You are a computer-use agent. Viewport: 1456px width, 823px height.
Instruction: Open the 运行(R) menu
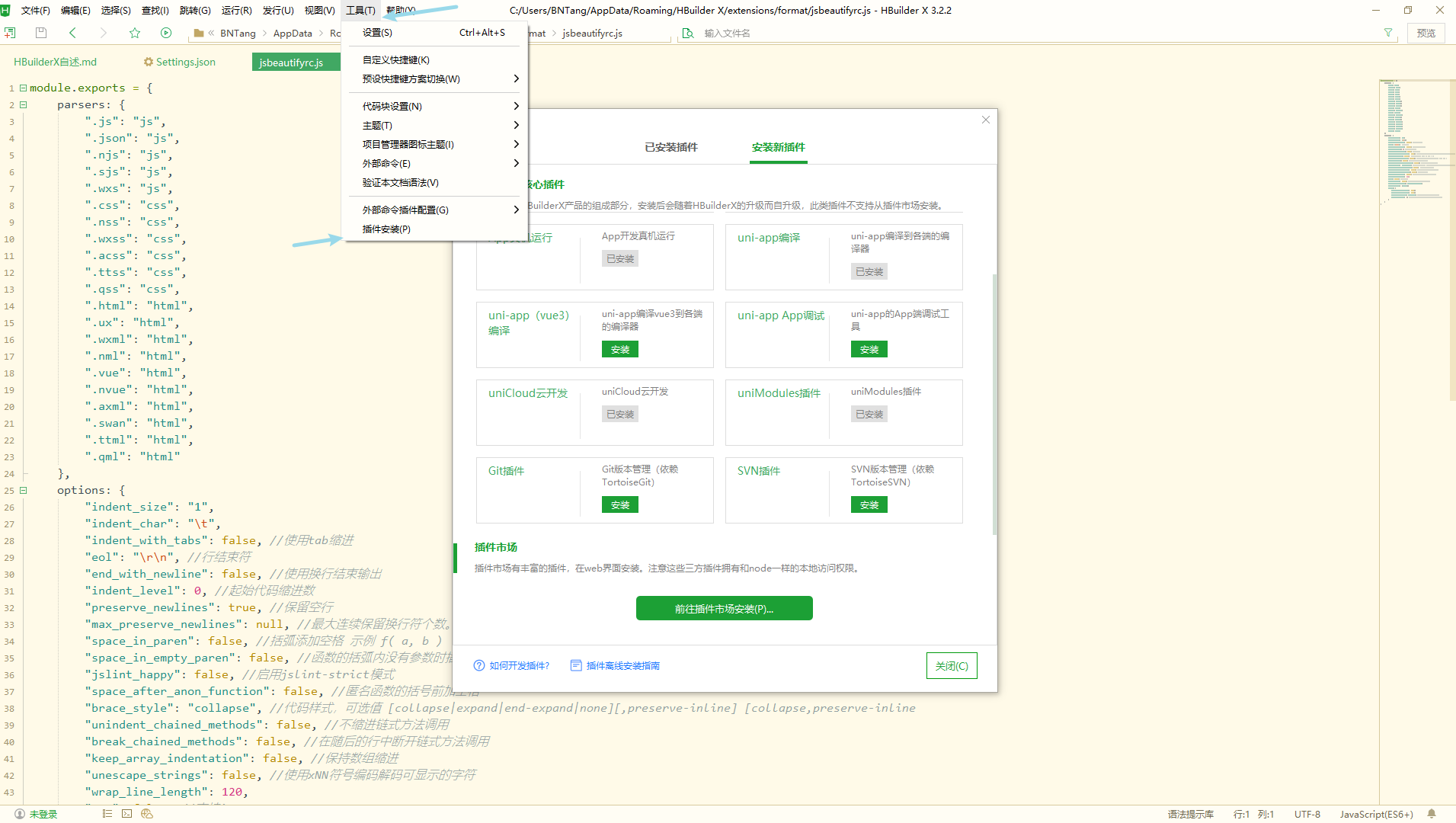coord(236,10)
